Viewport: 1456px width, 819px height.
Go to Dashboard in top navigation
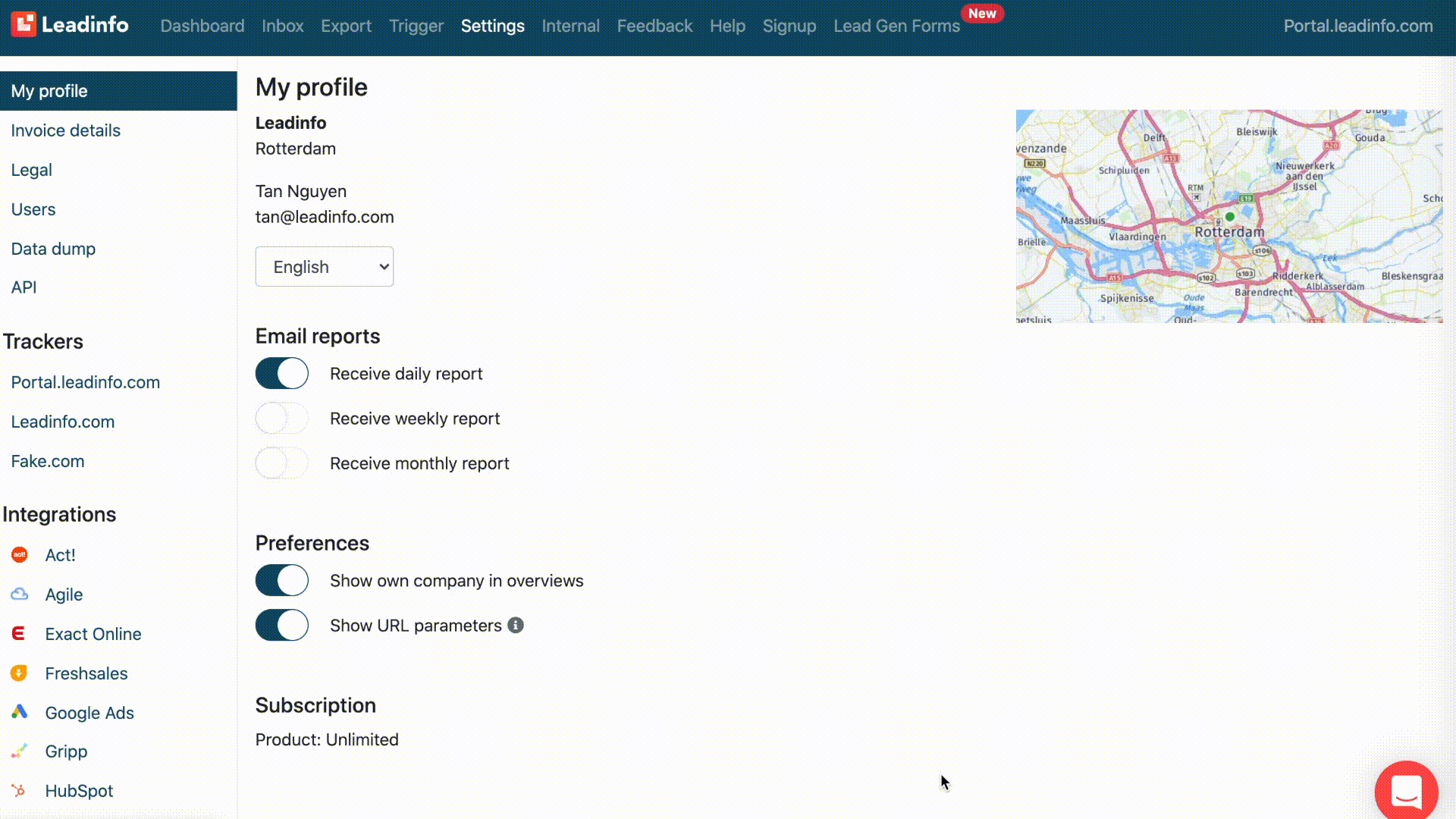[202, 26]
